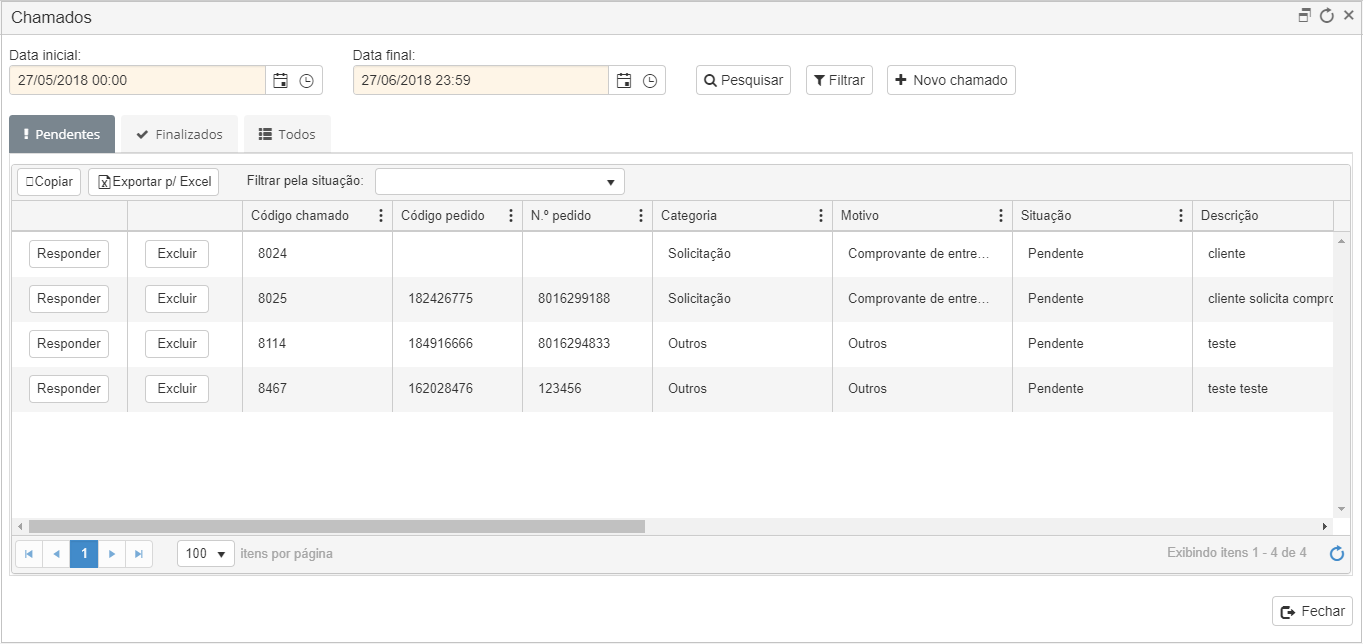The image size is (1363, 644).
Task: Select the cell with N.º pedido 8016299188
Action: [587, 299]
